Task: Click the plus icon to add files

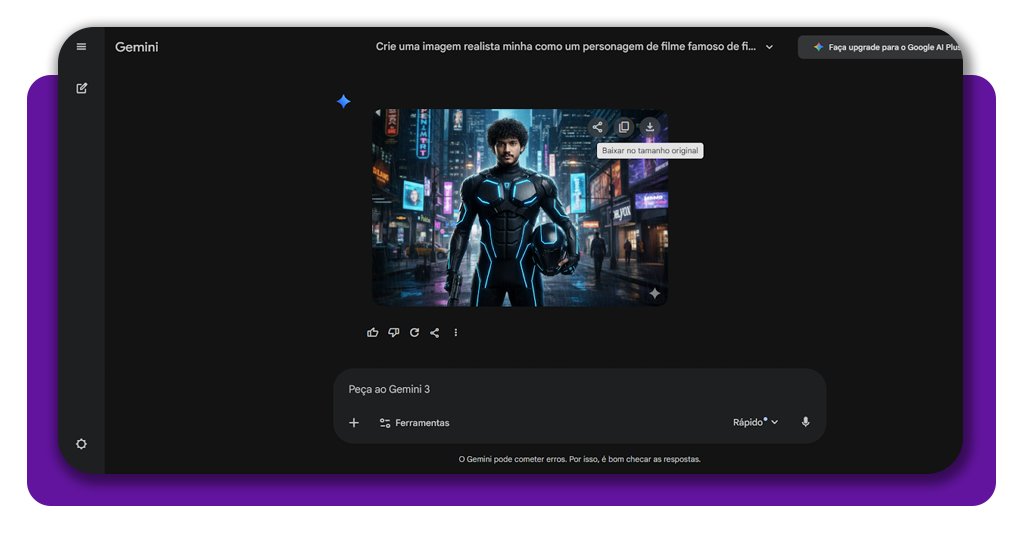Action: click(354, 423)
